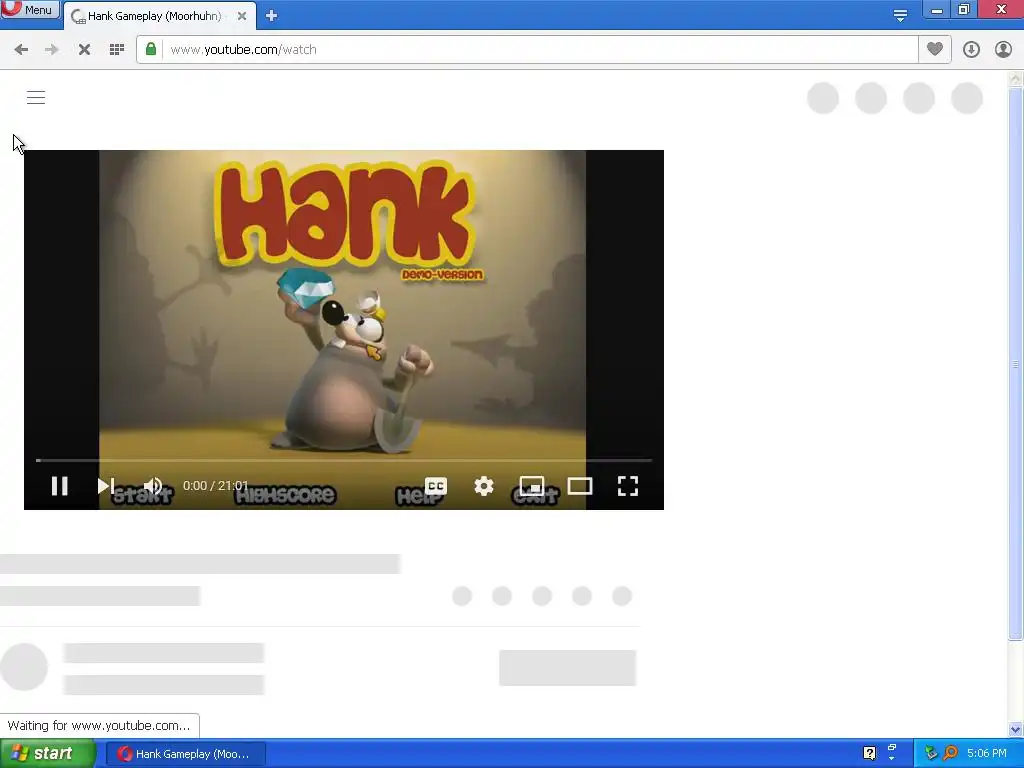
Task: Open Opera Speed Dial grid
Action: click(117, 50)
